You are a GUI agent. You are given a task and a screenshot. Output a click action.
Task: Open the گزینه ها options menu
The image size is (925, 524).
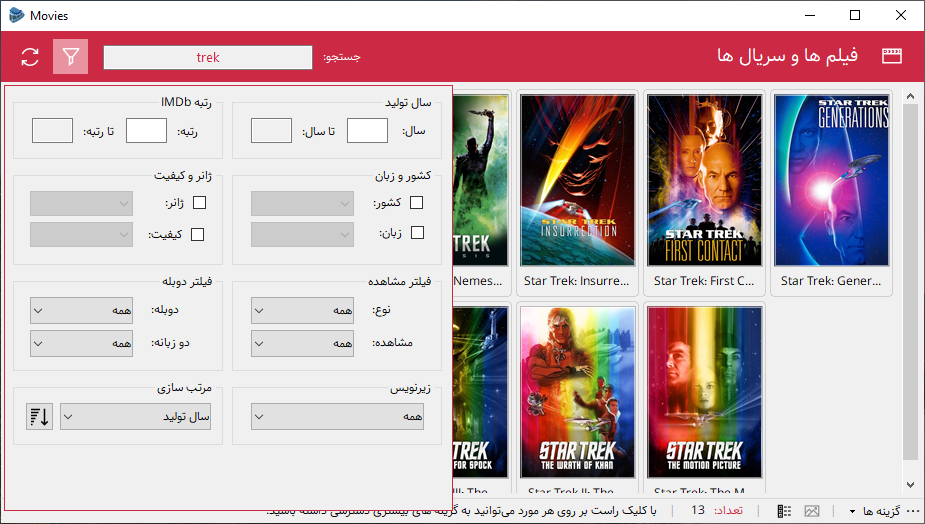[875, 511]
